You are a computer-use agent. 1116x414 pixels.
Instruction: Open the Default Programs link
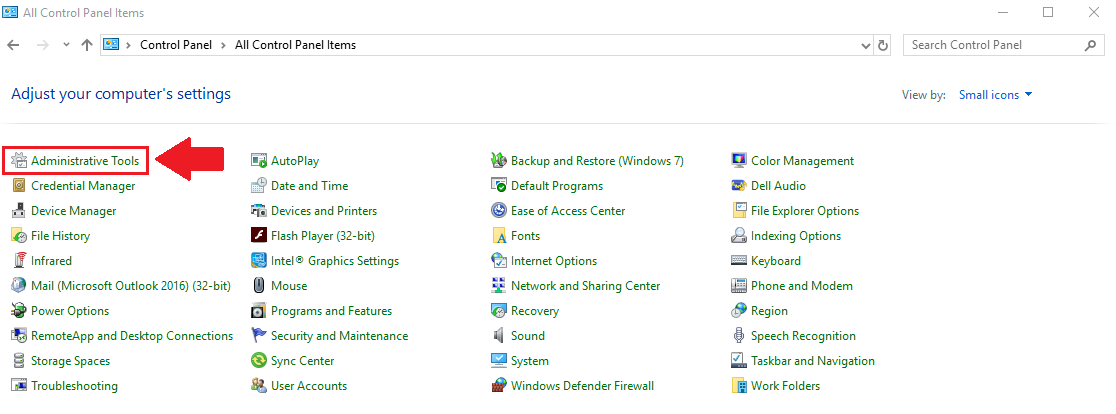(557, 186)
